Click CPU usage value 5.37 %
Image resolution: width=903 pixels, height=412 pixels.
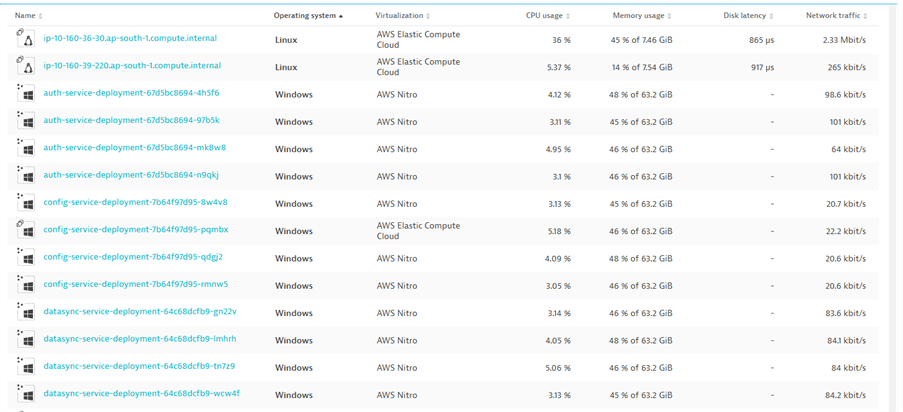click(x=557, y=67)
